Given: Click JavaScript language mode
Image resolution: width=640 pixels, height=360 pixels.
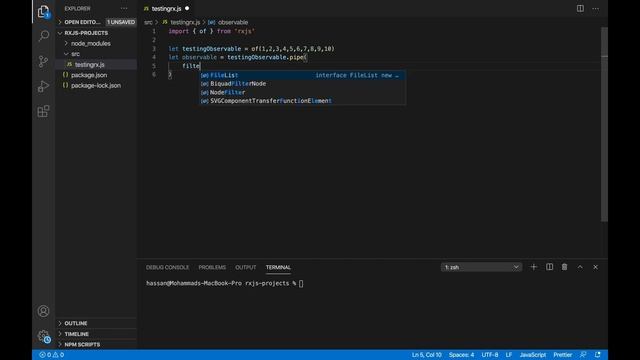Looking at the screenshot, I should click(533, 355).
